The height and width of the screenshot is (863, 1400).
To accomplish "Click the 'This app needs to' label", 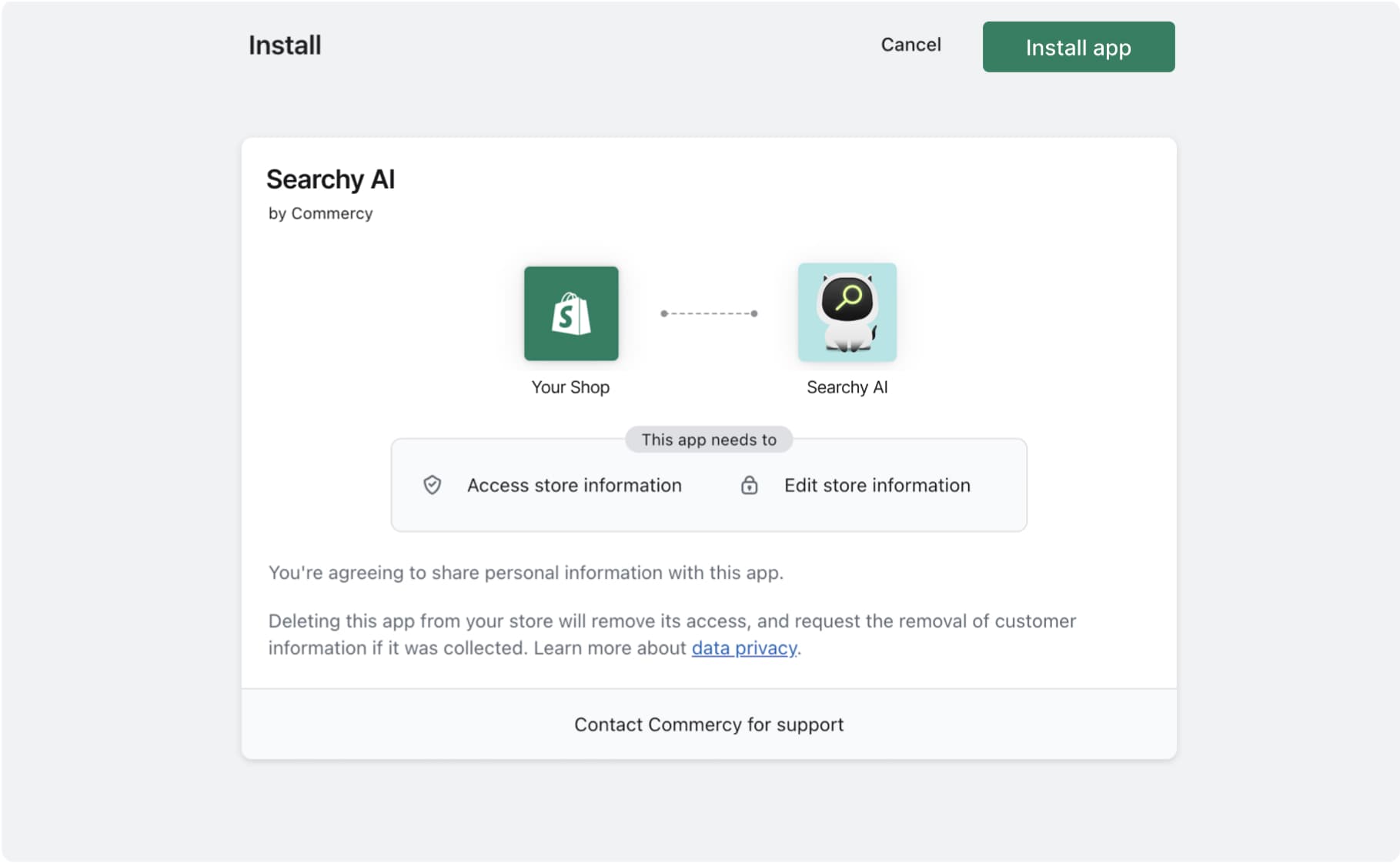I will [709, 440].
